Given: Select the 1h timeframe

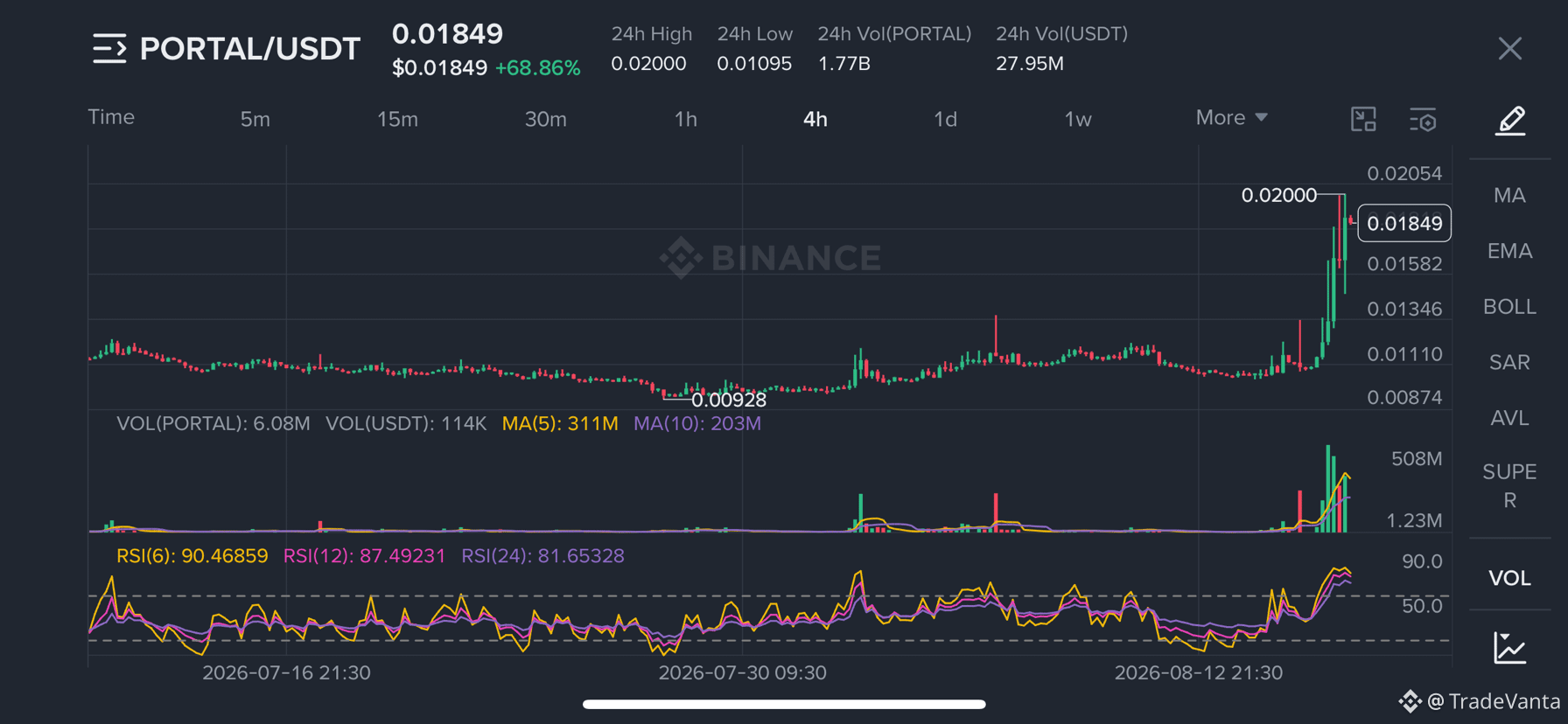Looking at the screenshot, I should point(686,119).
